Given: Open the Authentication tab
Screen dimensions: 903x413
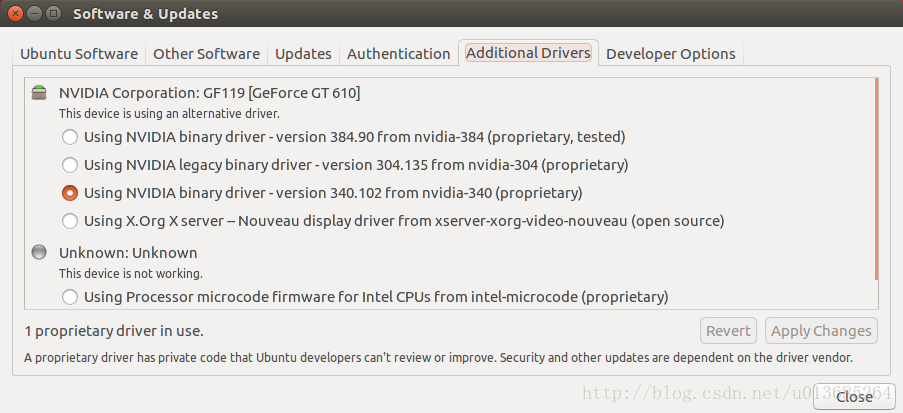Looking at the screenshot, I should tap(398, 54).
